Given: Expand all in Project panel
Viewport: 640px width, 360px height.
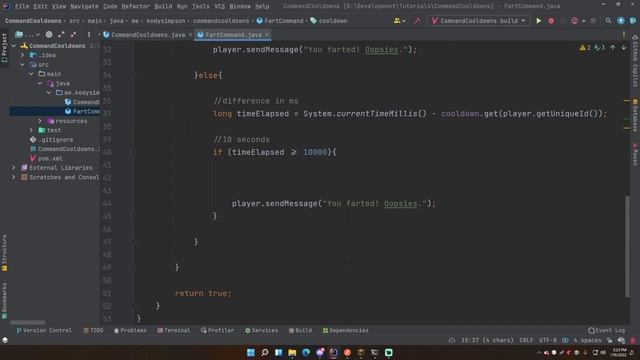Looking at the screenshot, I should click(x=61, y=35).
